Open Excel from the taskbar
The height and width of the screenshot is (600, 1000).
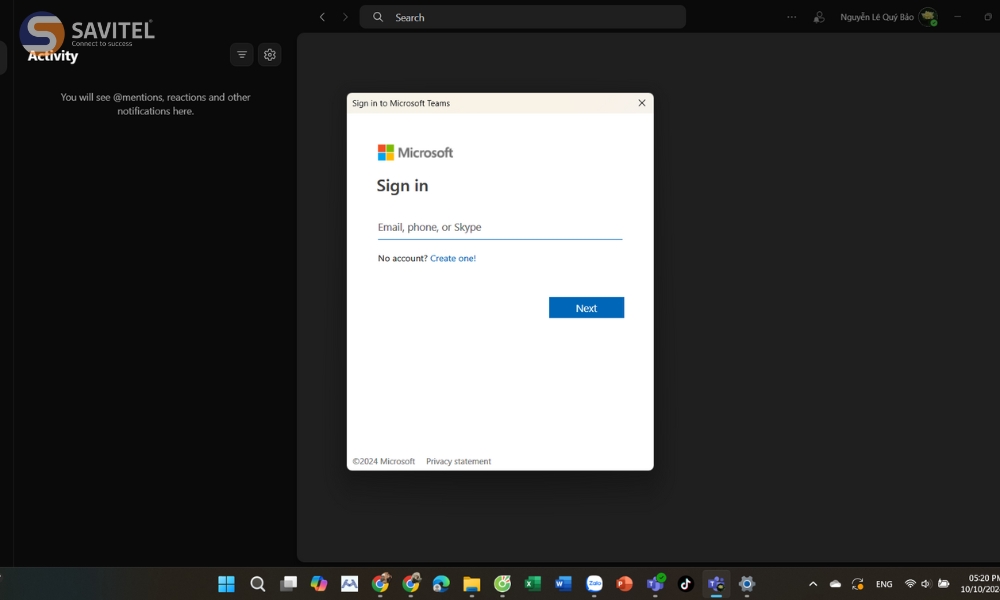533,583
